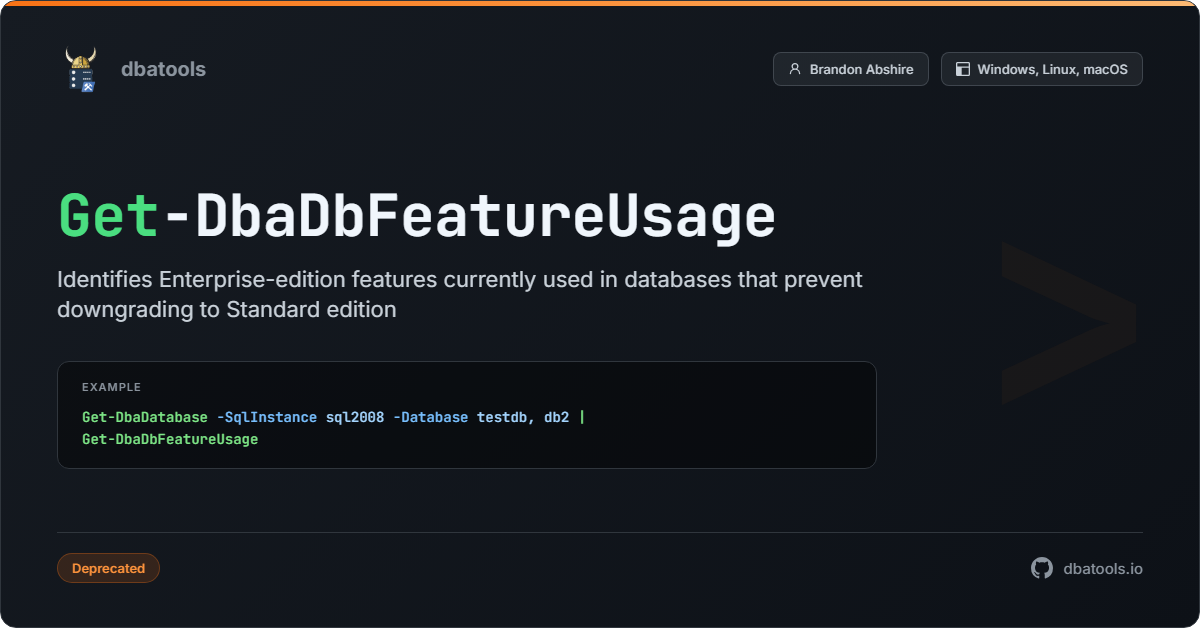Image resolution: width=1200 pixels, height=628 pixels.
Task: Click the -Database parameter in code
Action: 431,417
